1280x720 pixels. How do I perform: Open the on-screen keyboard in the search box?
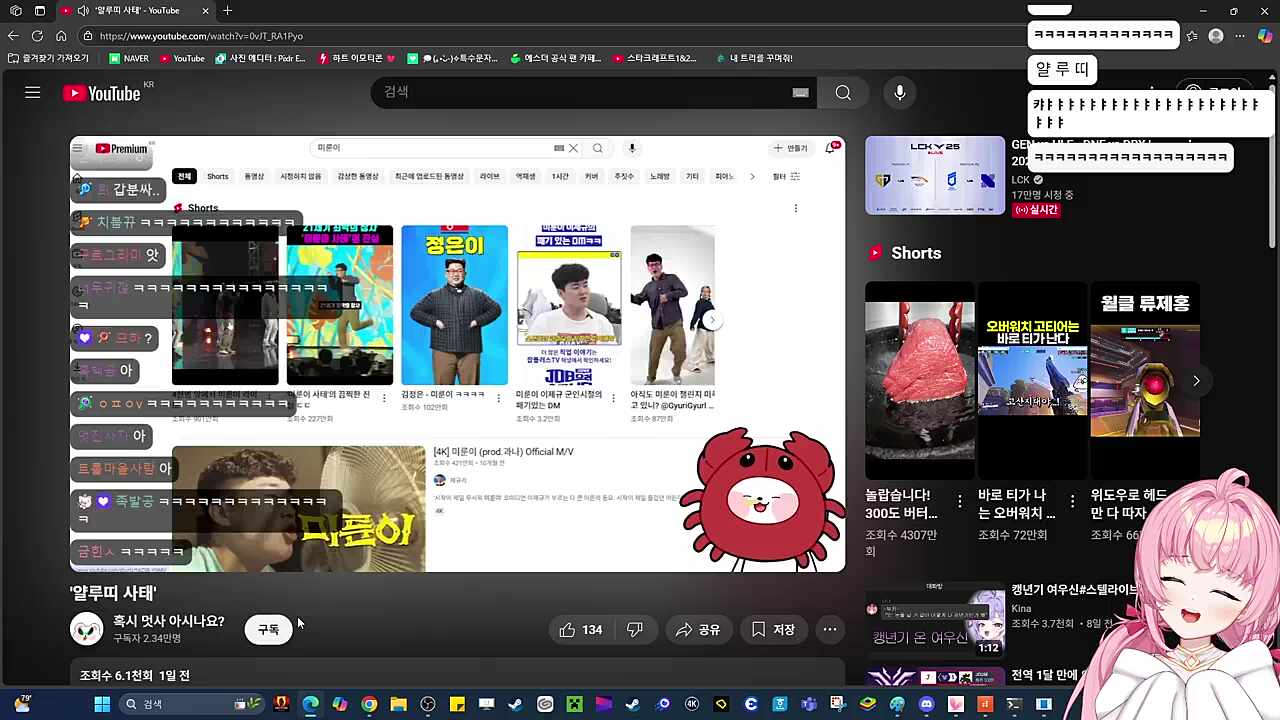point(800,93)
